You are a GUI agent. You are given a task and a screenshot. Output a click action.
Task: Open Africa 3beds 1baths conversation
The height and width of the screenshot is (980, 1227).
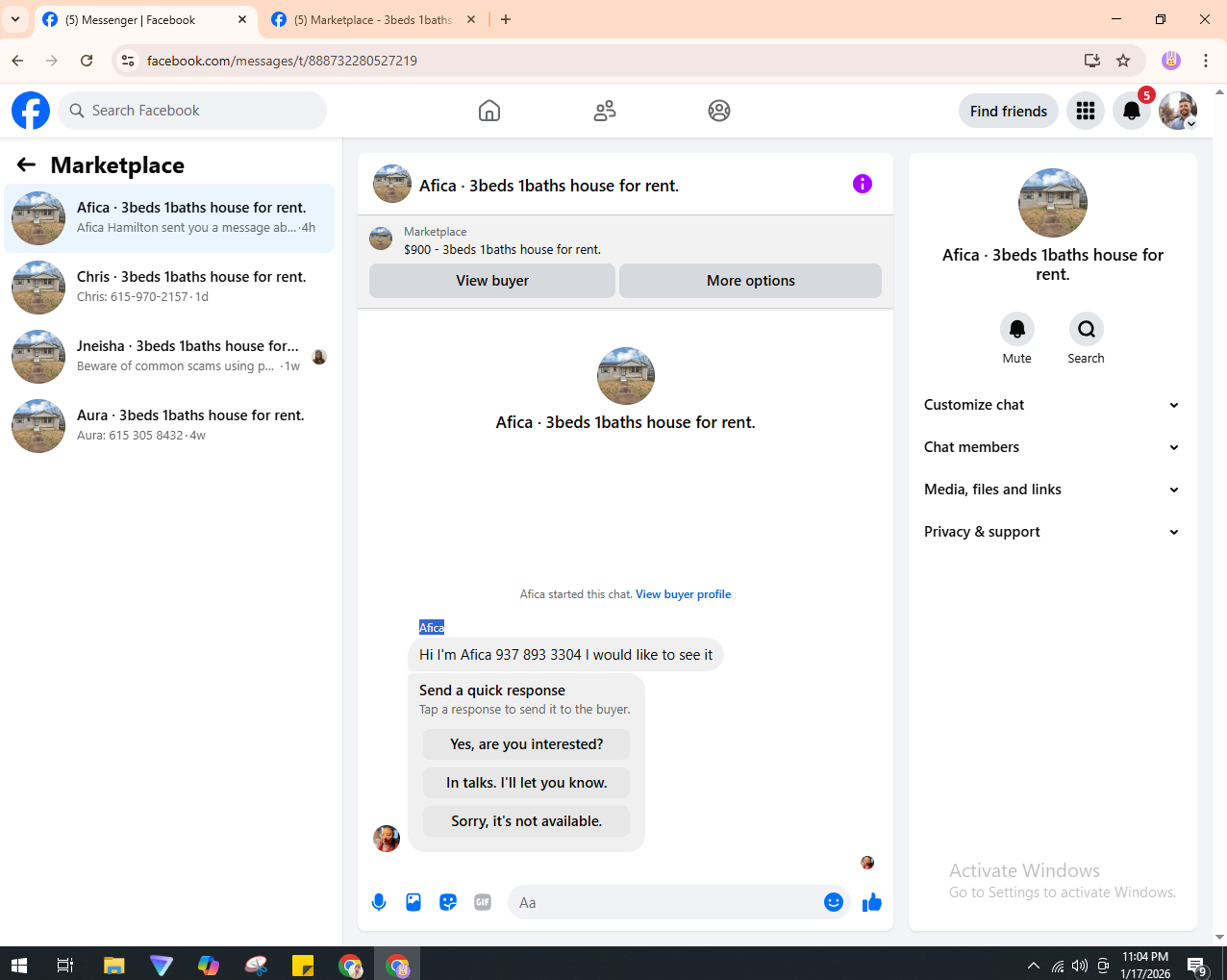click(169, 218)
